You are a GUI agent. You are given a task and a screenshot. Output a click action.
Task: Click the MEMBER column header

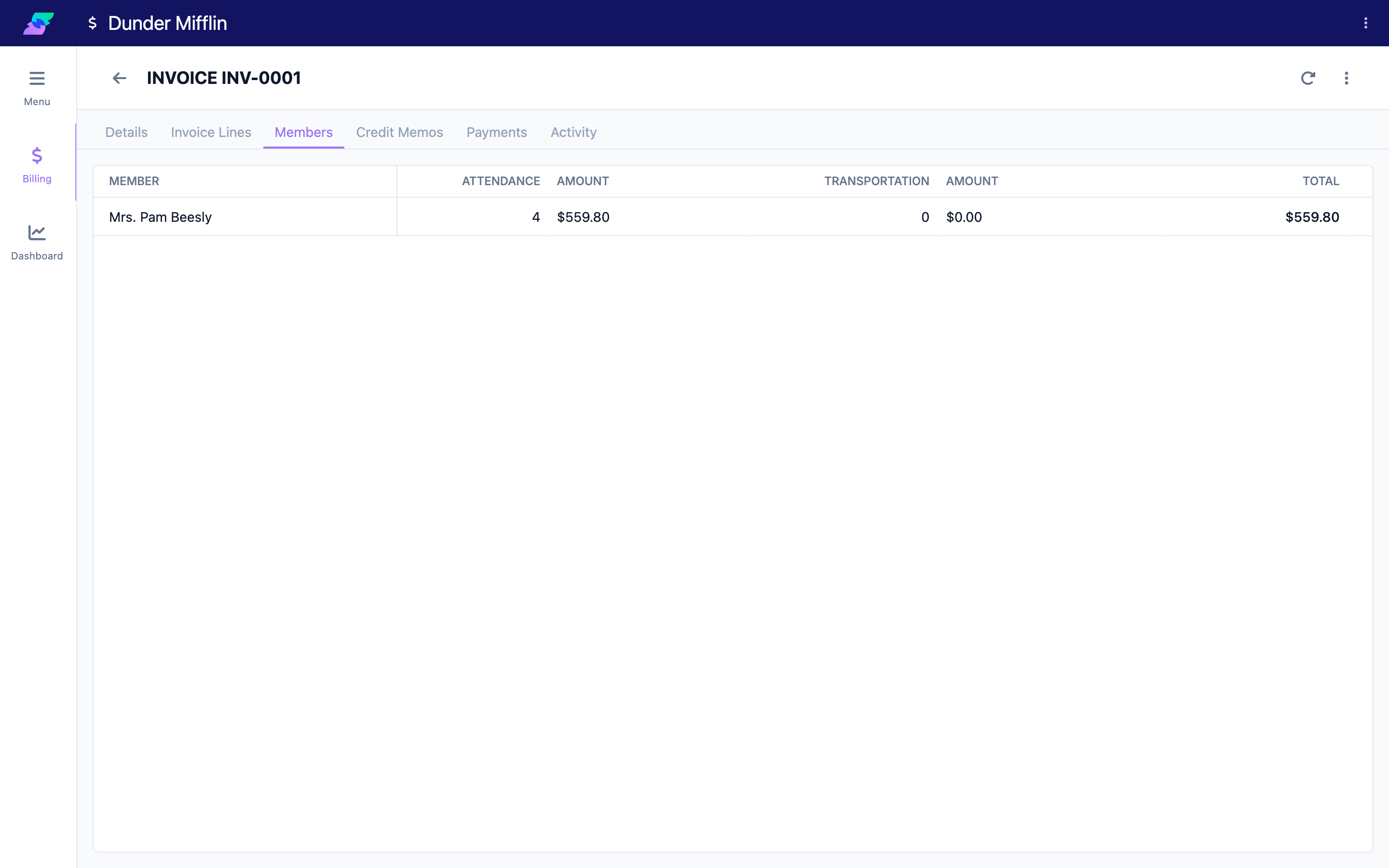coord(134,181)
